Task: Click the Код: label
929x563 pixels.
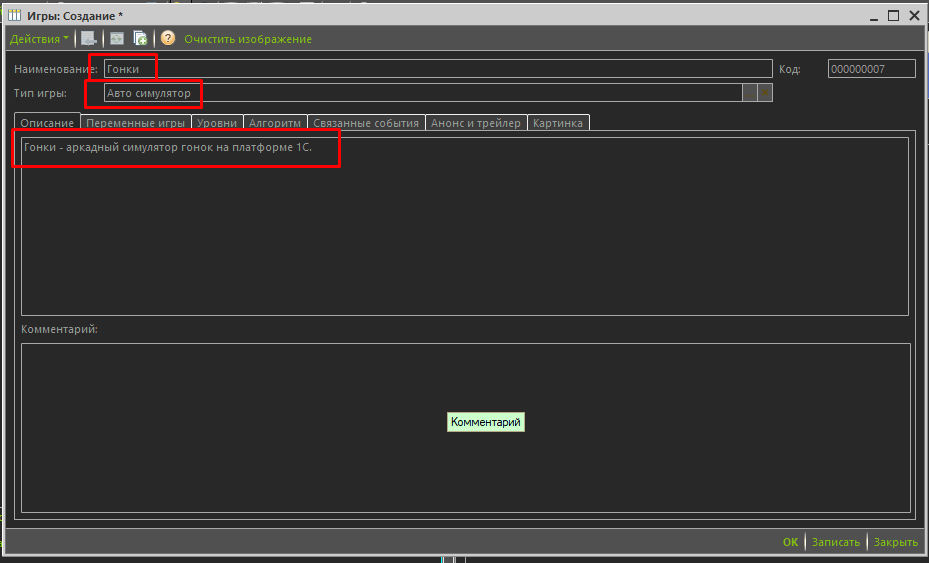Action: coord(790,69)
